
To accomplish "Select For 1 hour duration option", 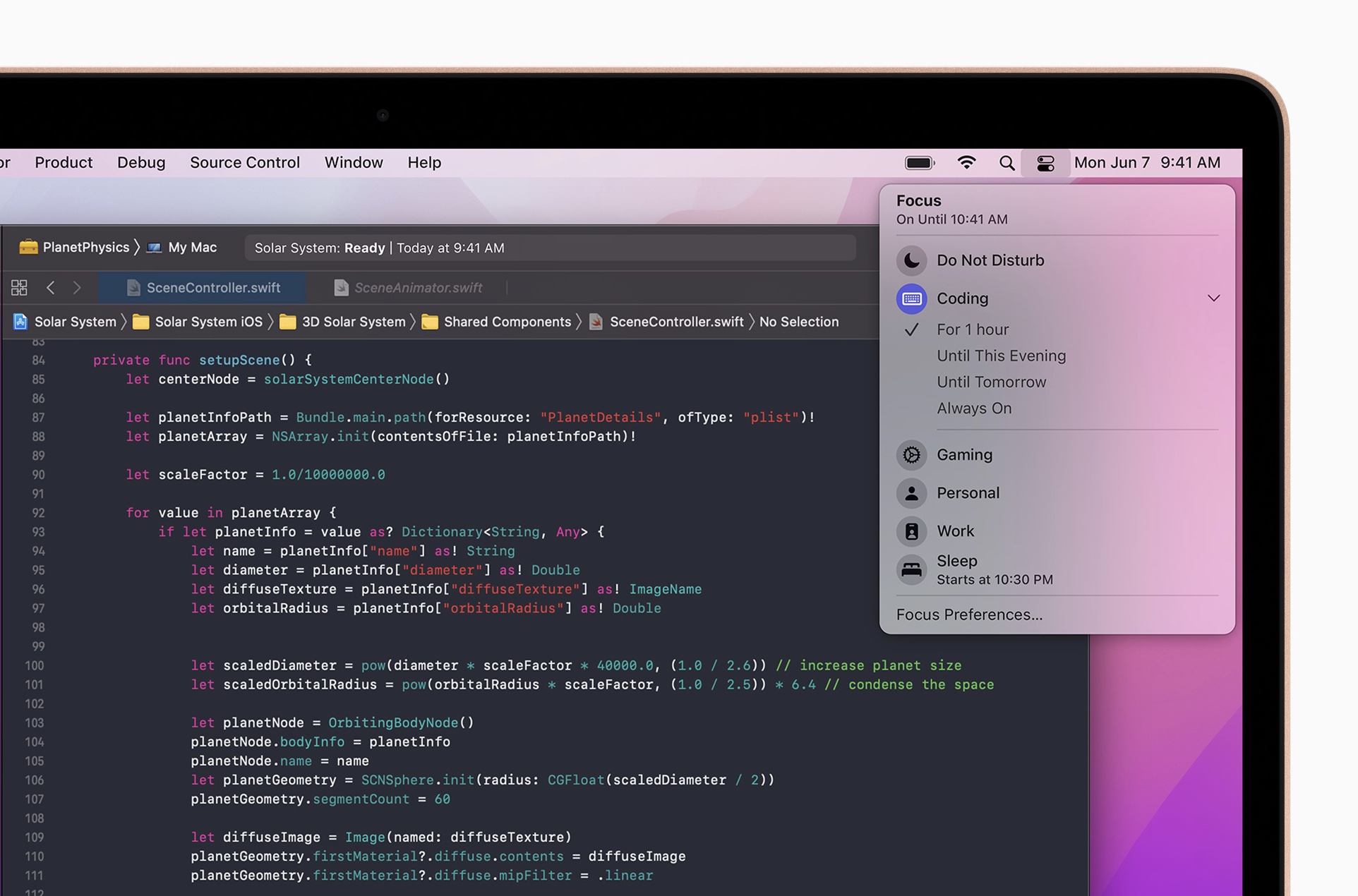I will click(970, 328).
